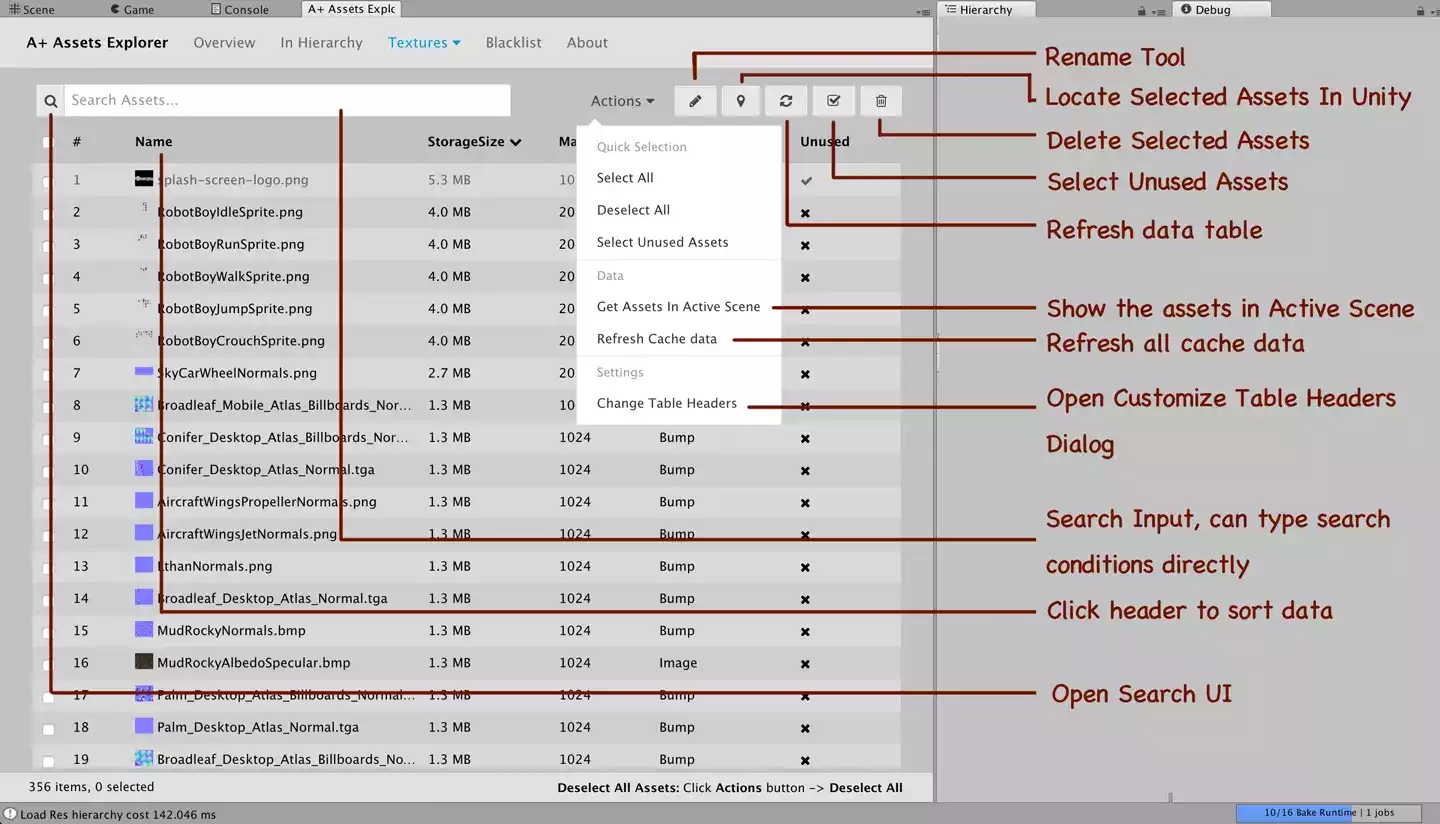Toggle the checkbox for row 19 Broadleaf asset
Screen dimensions: 1440x824
coord(48,761)
